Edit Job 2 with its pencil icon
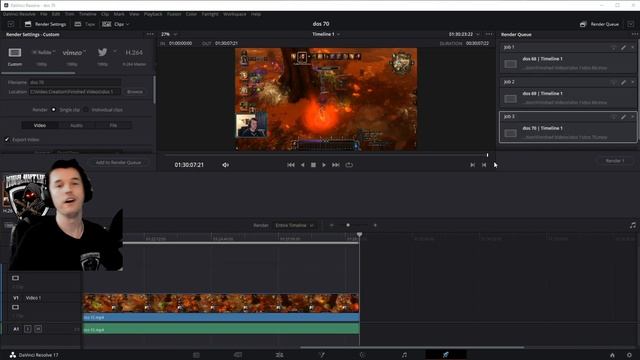 pos(623,82)
